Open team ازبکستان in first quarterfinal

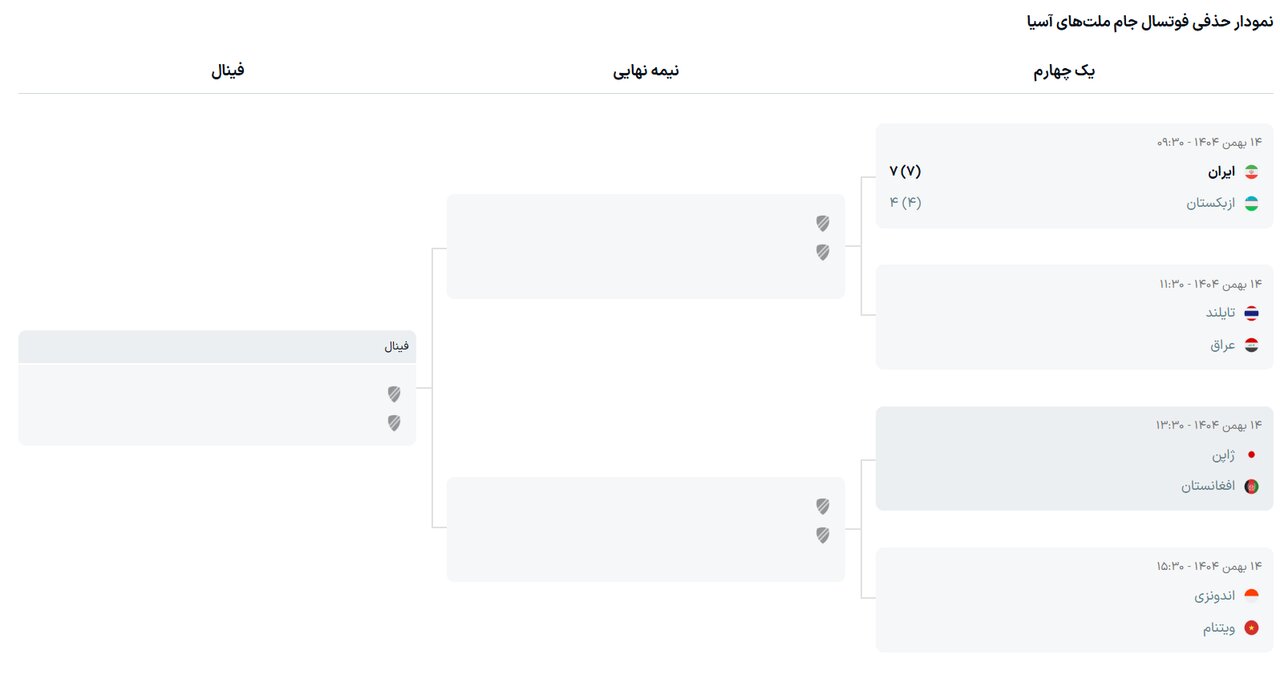tap(1211, 203)
